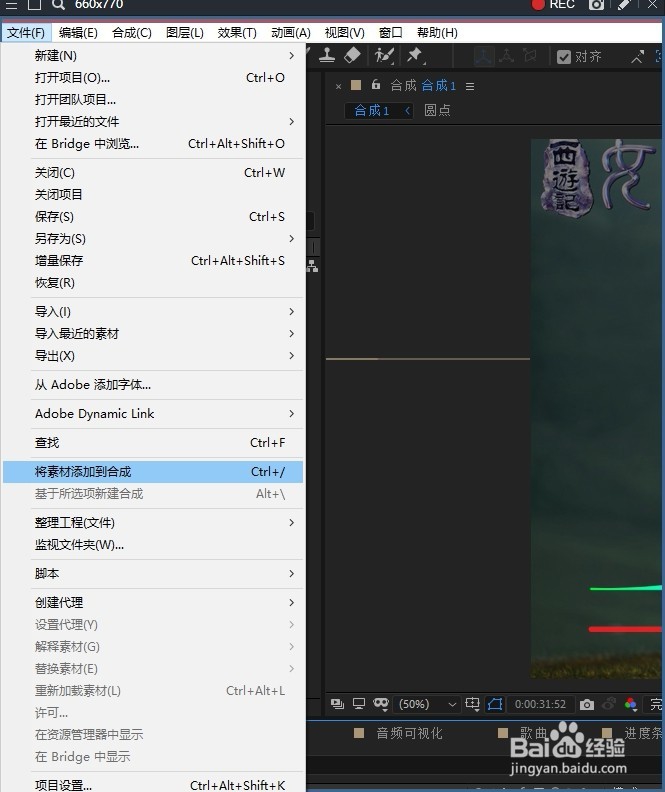Expand the 脚本 submenu
The height and width of the screenshot is (792, 665).
click(x=152, y=574)
